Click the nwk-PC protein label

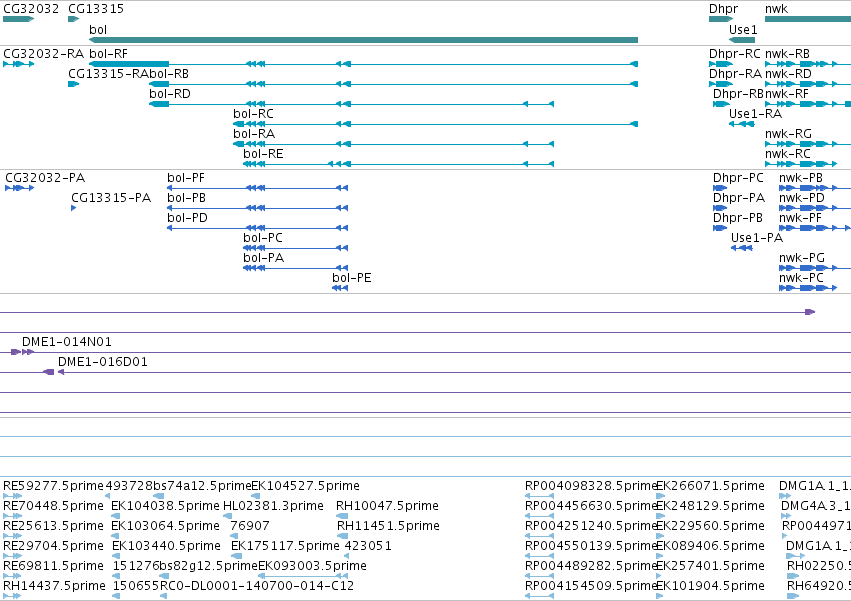[x=801, y=279]
